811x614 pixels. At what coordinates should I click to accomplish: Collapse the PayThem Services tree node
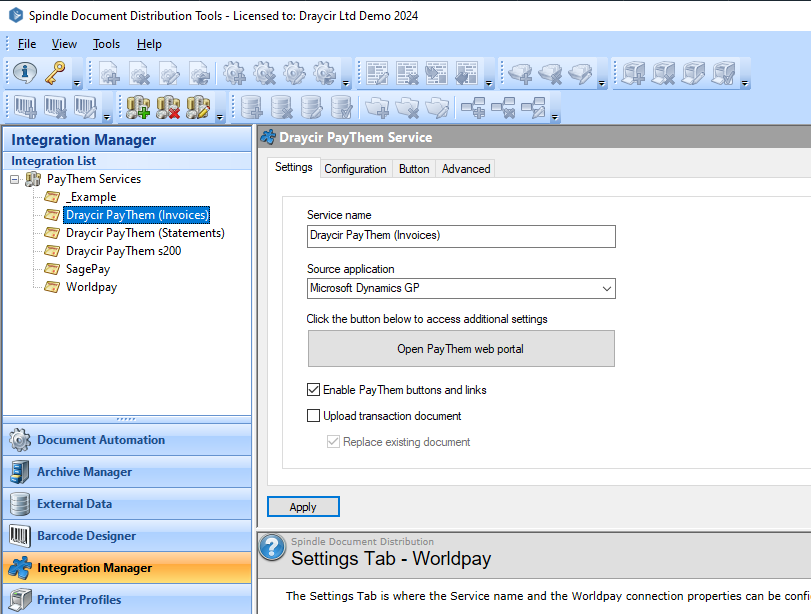click(14, 179)
